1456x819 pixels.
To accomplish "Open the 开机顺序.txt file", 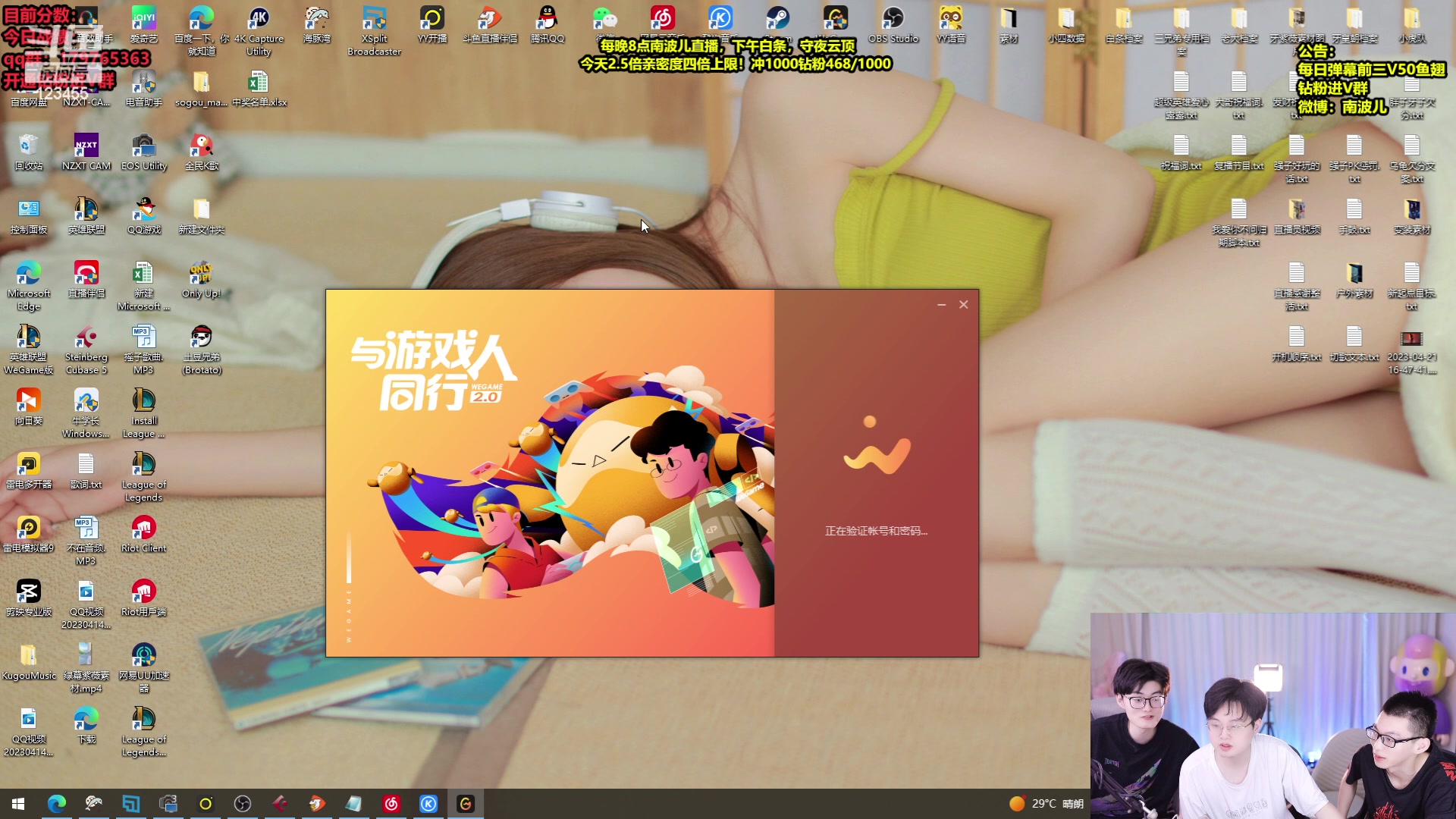I will 1297,343.
